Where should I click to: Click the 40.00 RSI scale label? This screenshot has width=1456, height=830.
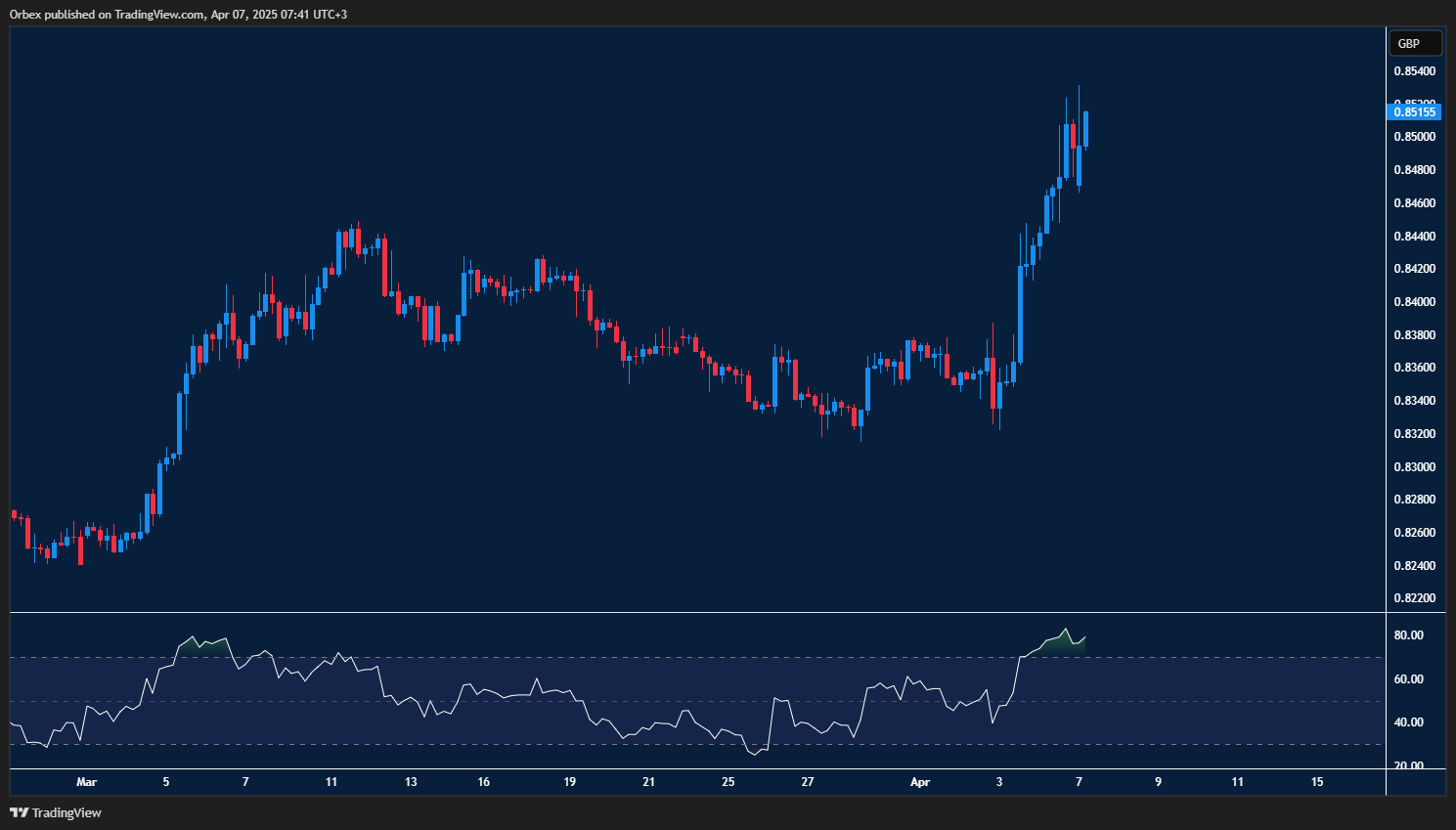tap(1408, 722)
